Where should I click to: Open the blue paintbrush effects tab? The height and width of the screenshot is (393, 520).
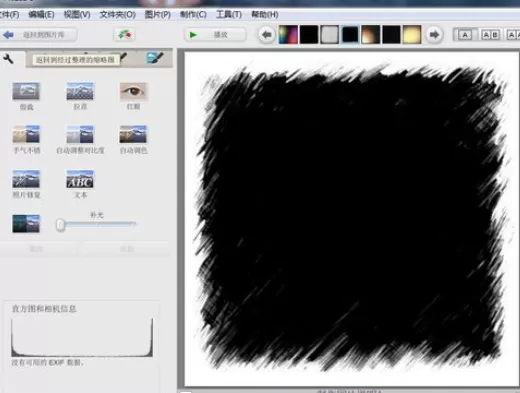(155, 58)
